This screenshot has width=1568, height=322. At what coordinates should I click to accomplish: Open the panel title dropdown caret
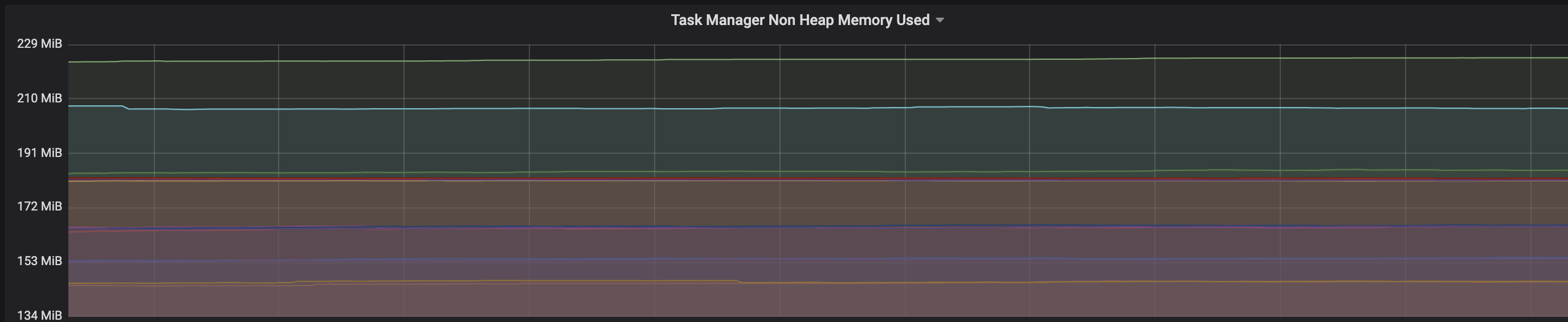pyautogui.click(x=940, y=20)
